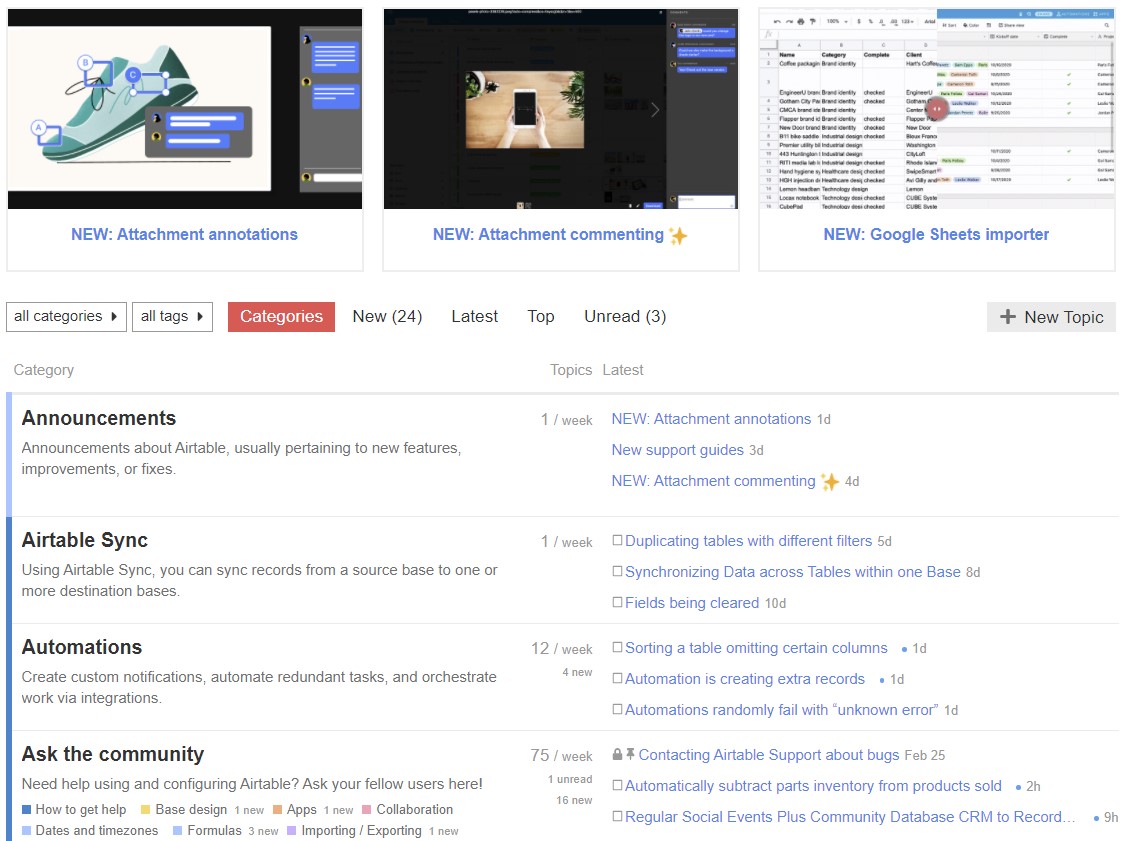Open Sorting a table omitting certain columns
Screen dimensions: 1135x841
pyautogui.click(x=756, y=648)
